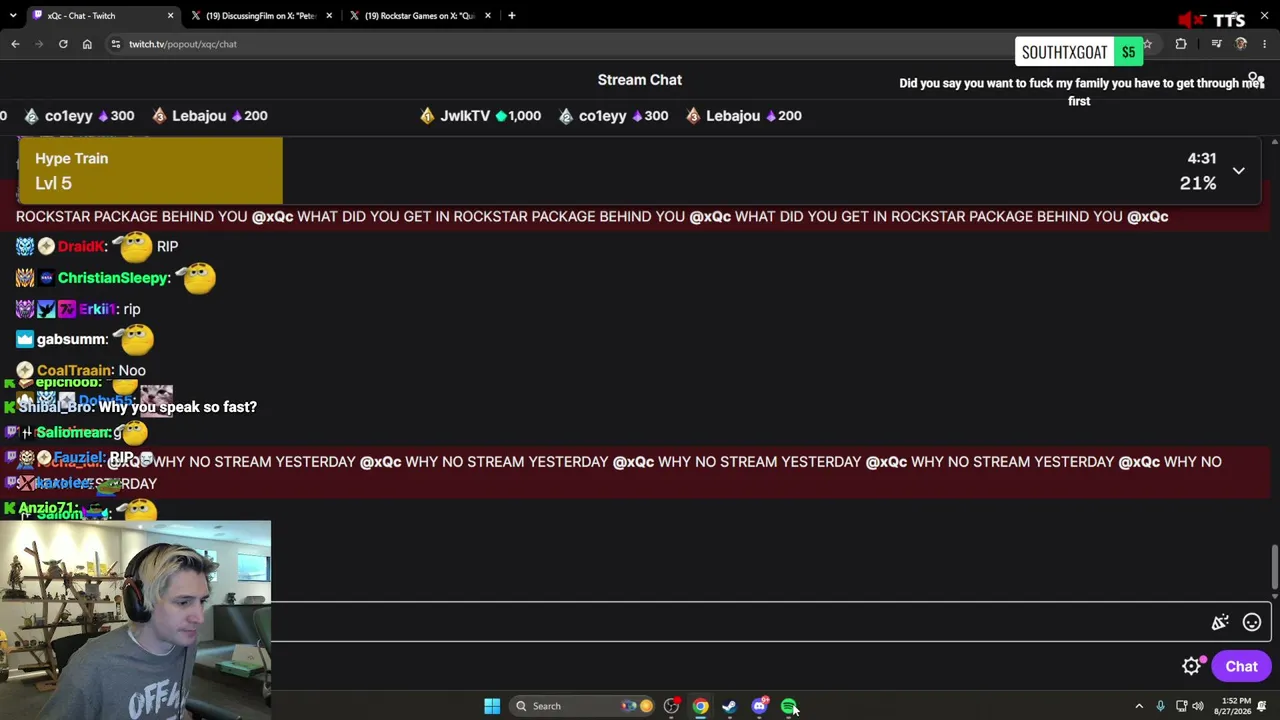Click the gabsumm username in chat
The width and height of the screenshot is (1280, 720).
[x=70, y=340]
